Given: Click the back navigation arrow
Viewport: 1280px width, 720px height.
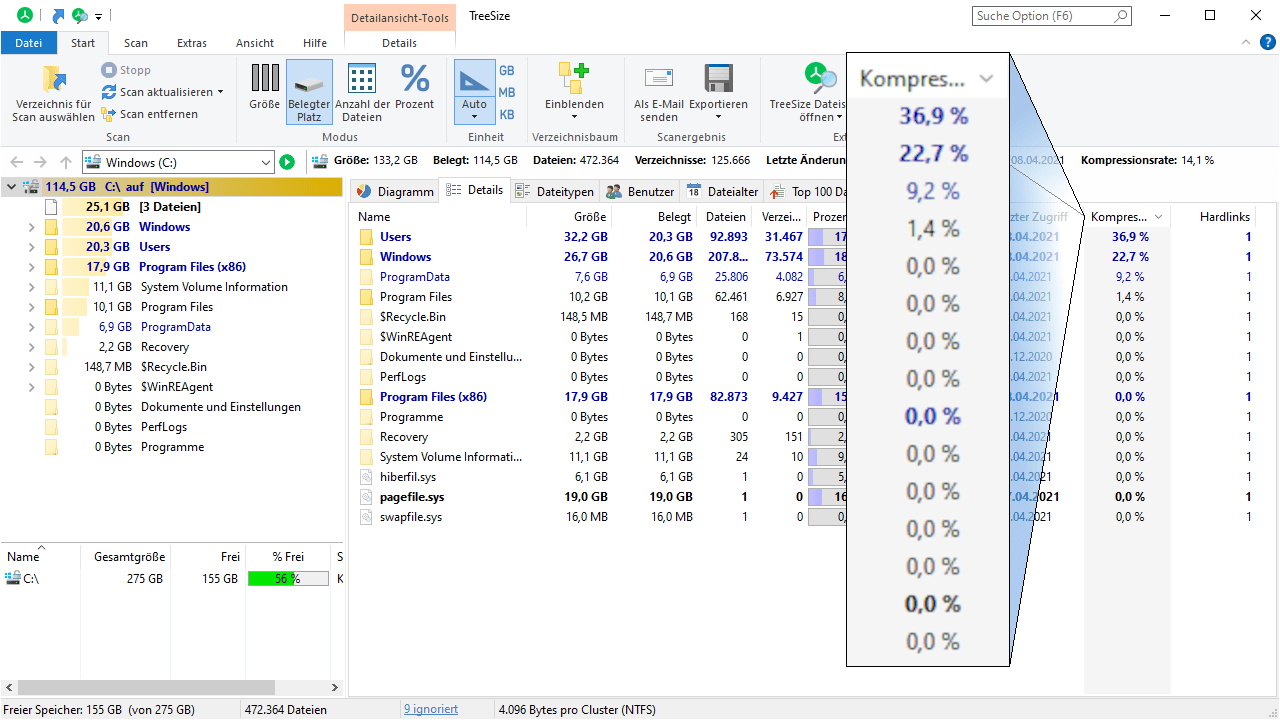Looking at the screenshot, I should 17,162.
